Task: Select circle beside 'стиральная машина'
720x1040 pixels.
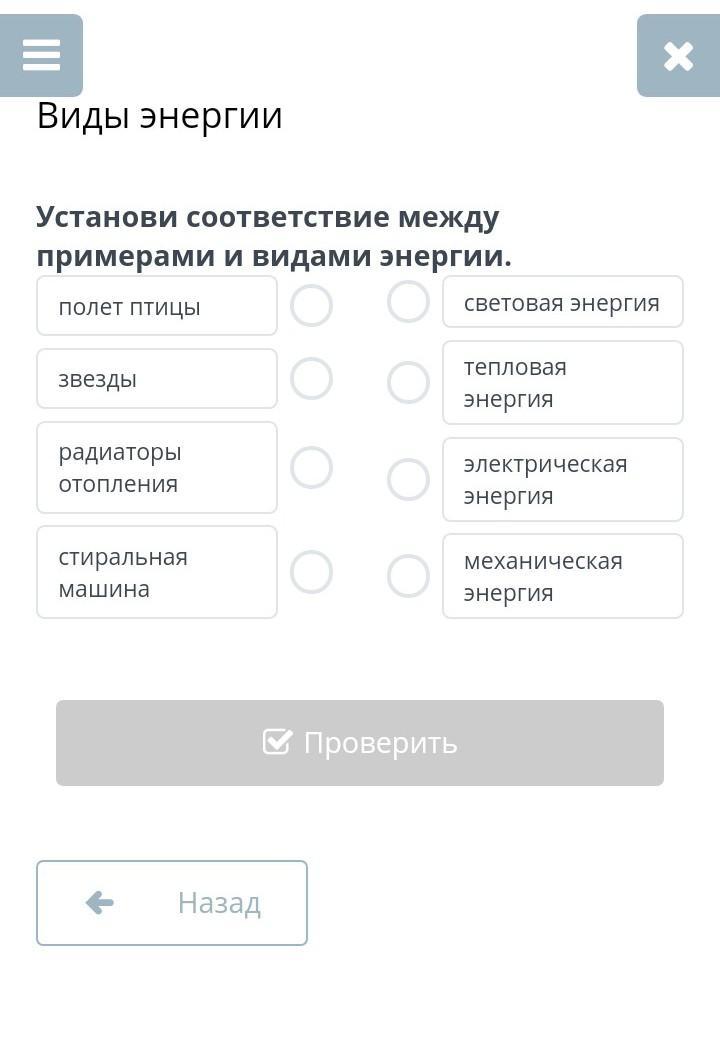Action: (311, 572)
